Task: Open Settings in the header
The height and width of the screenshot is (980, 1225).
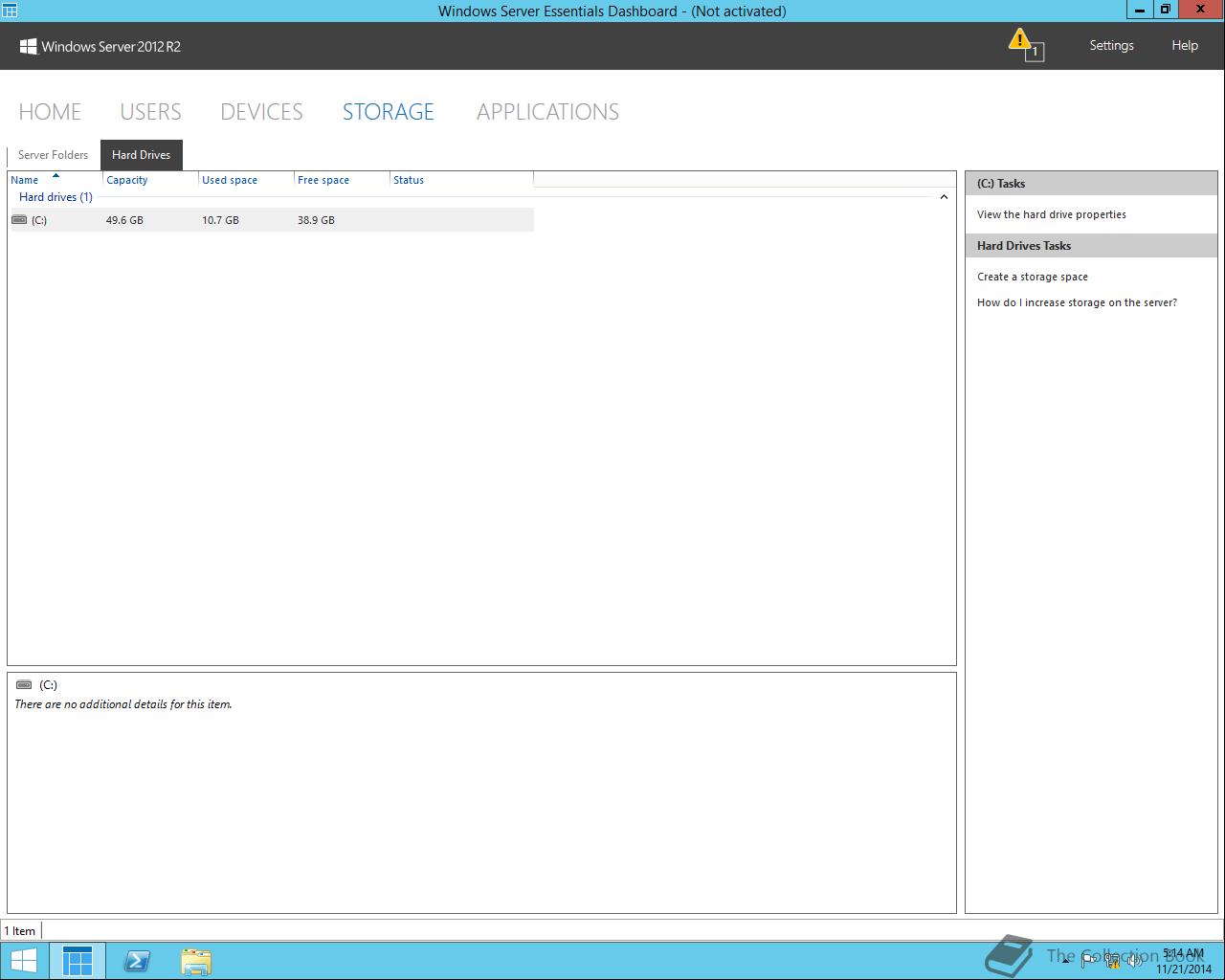Action: tap(1111, 45)
